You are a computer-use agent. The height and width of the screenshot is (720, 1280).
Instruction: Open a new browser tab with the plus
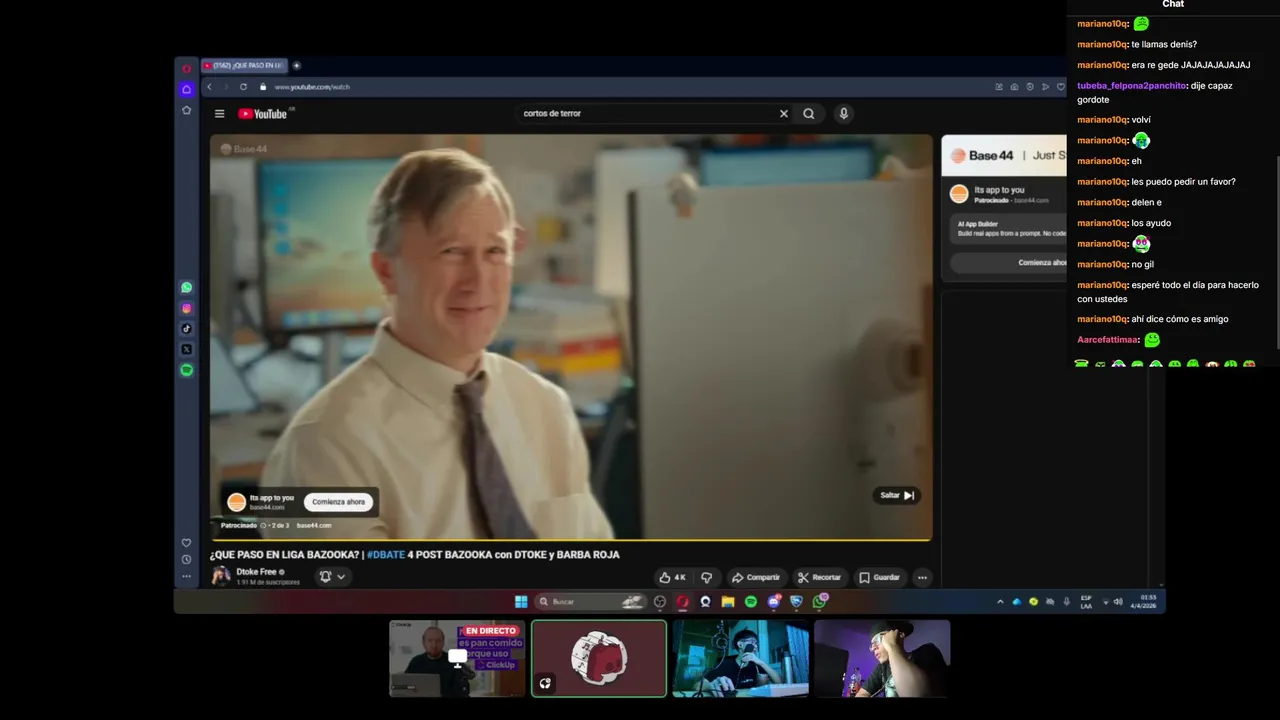296,66
